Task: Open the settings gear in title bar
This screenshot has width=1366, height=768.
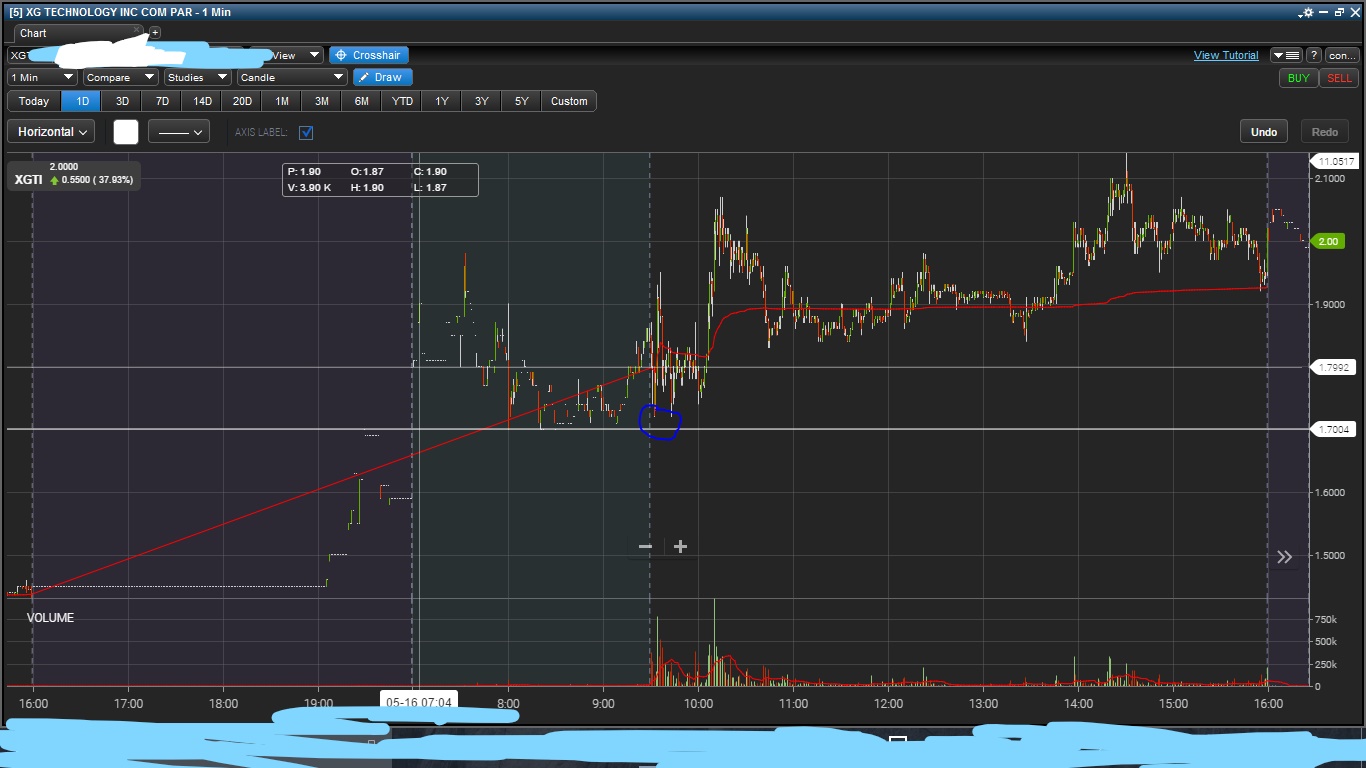Action: click(x=1307, y=13)
